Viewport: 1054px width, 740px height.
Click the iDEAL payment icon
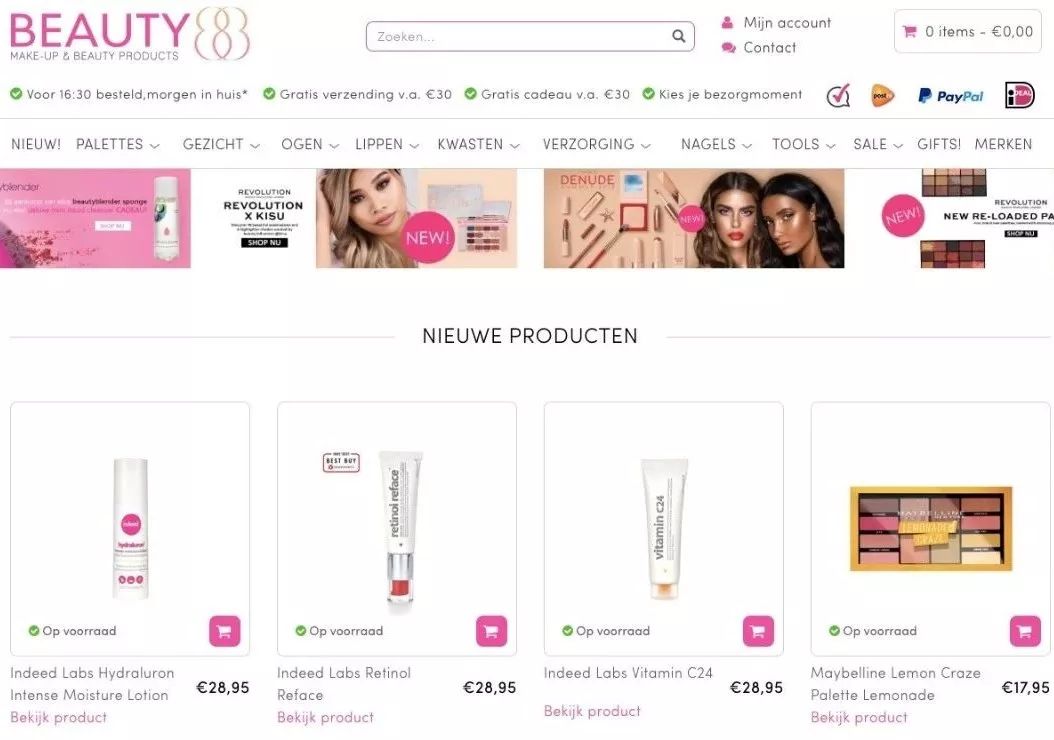(1020, 95)
